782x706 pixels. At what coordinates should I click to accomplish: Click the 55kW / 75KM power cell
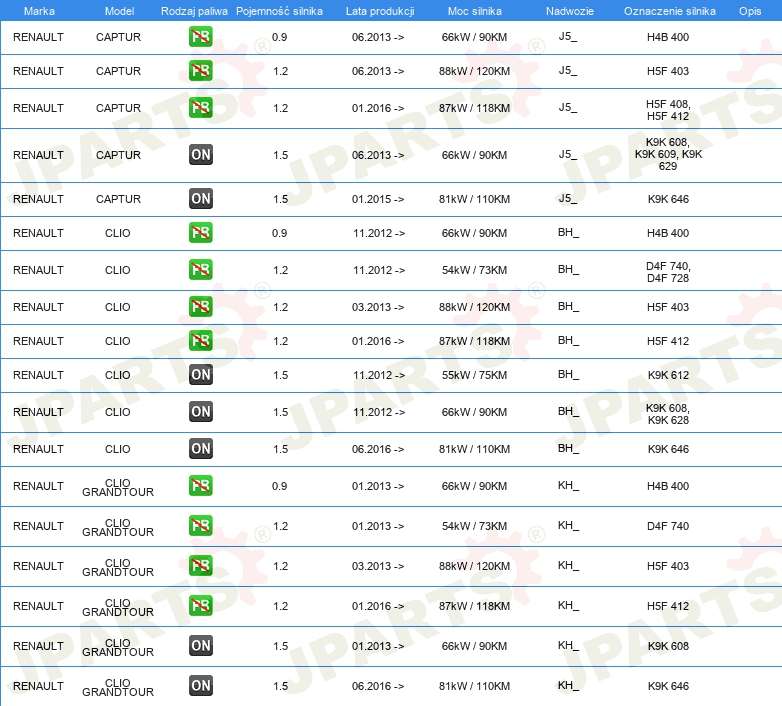[x=474, y=375]
